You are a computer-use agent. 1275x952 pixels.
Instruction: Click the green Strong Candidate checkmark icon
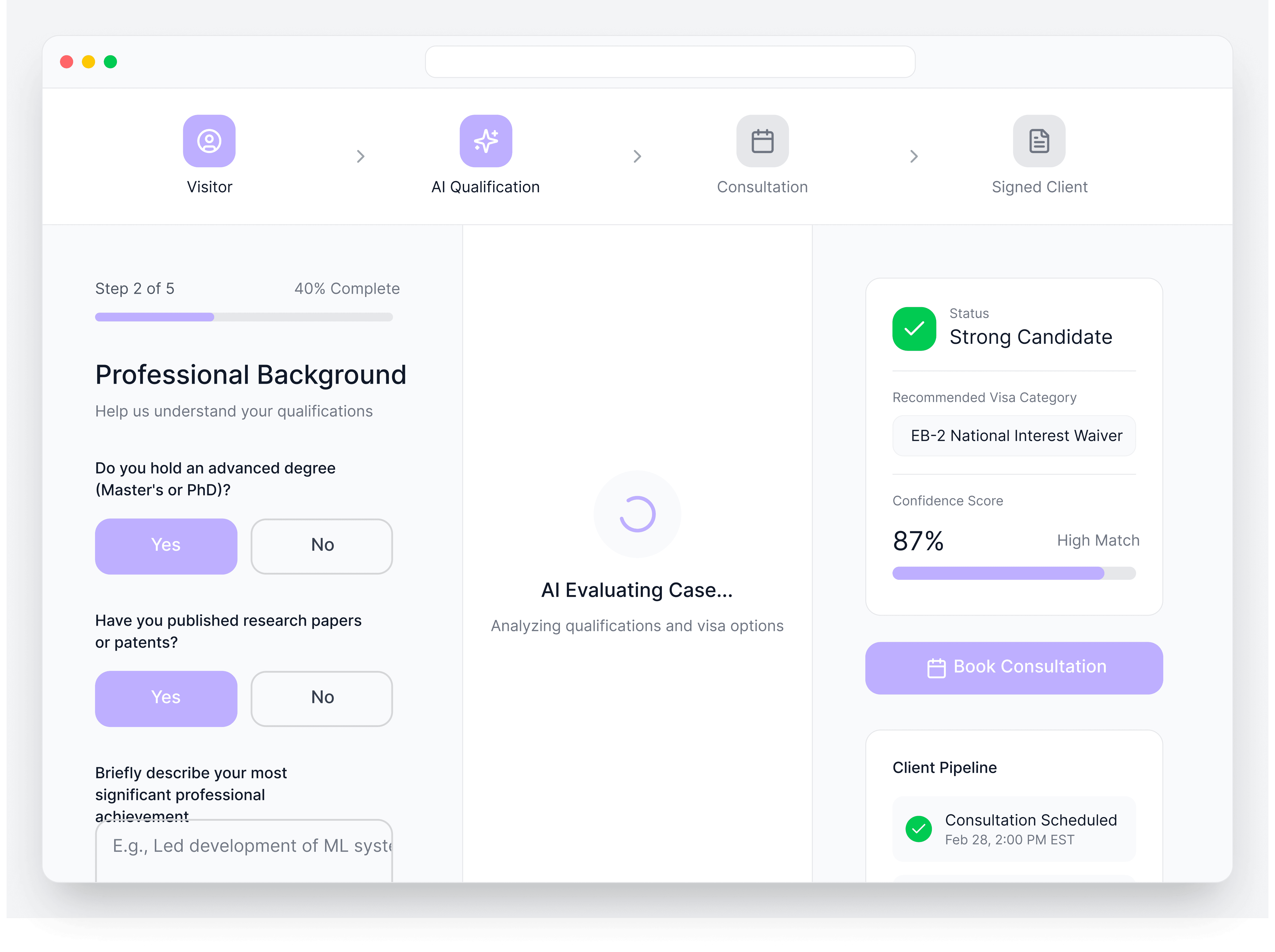tap(914, 329)
